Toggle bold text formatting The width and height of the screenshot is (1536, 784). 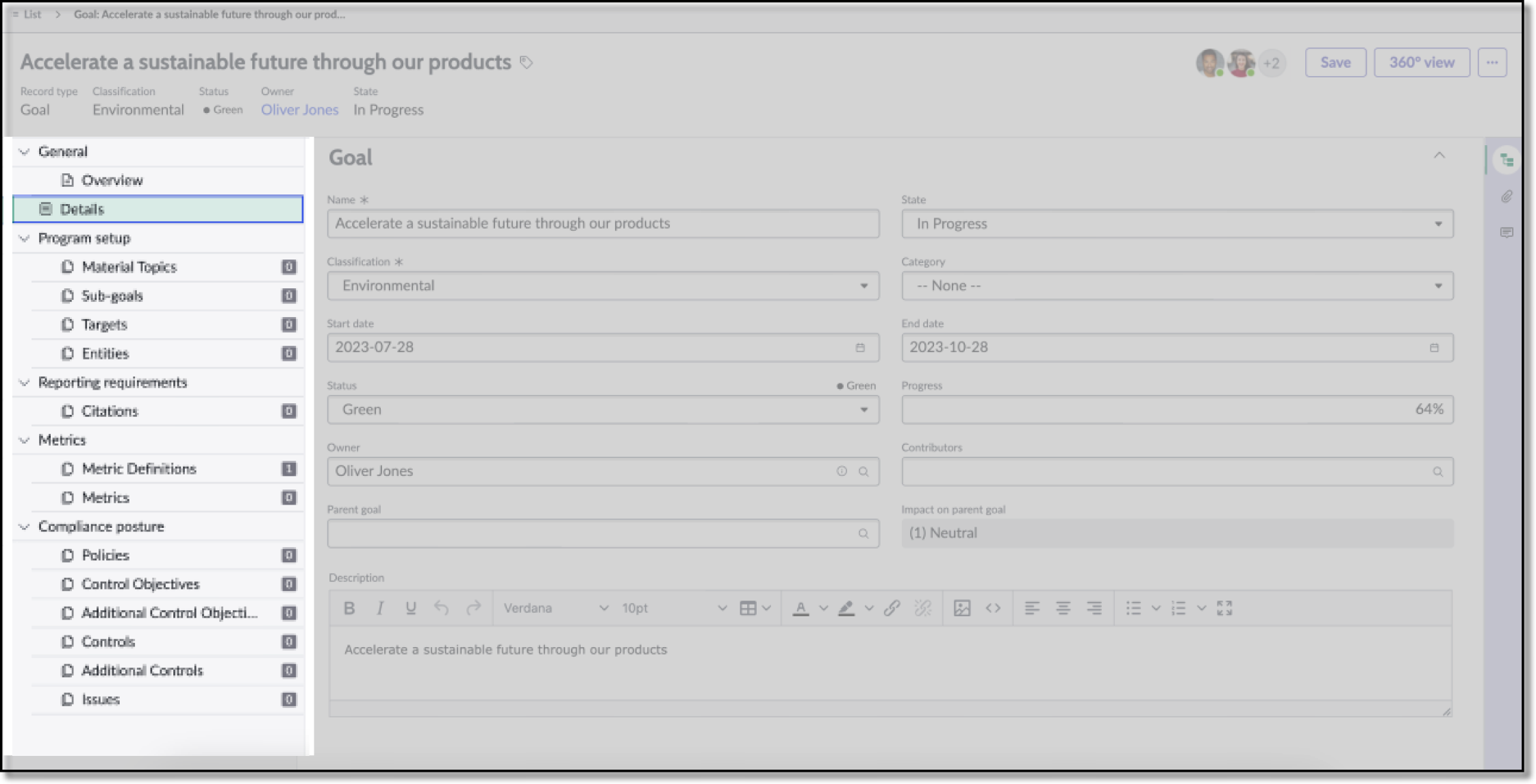[349, 607]
